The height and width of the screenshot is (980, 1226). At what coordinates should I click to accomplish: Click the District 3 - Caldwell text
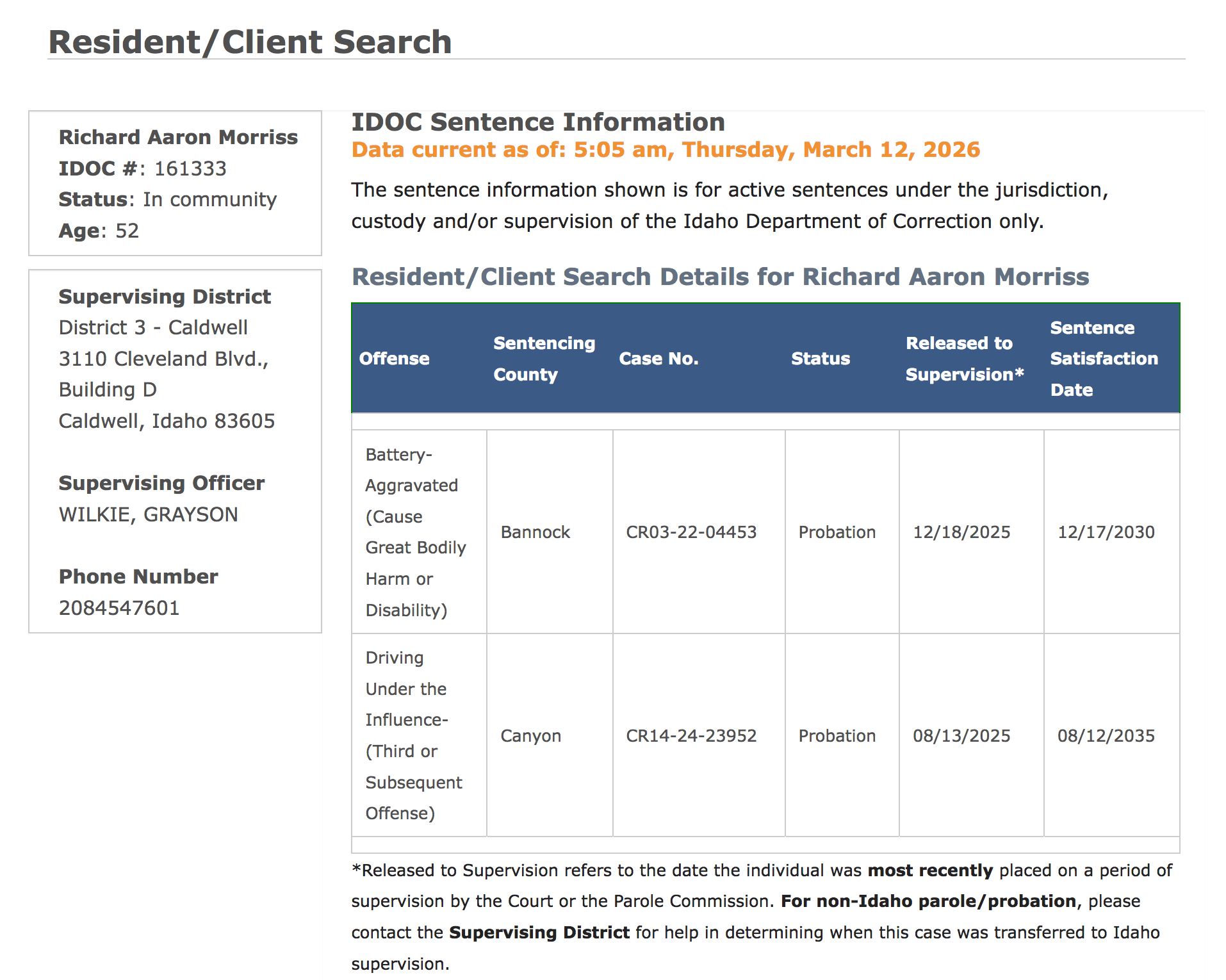(153, 327)
